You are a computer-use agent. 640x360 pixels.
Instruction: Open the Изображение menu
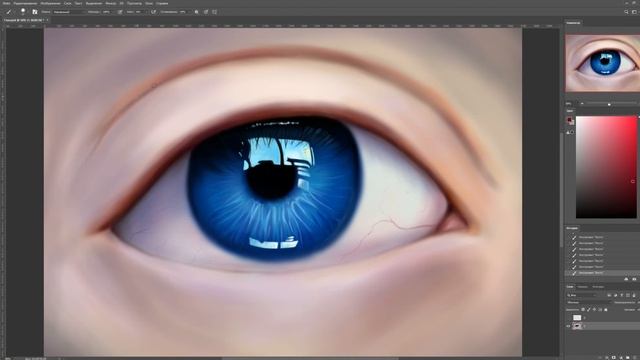click(51, 3)
